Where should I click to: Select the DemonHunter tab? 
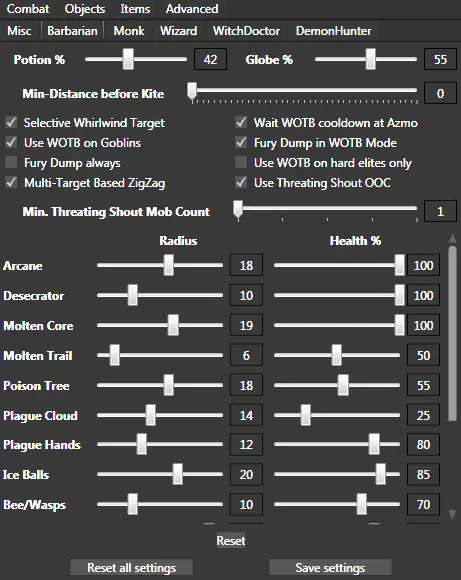click(x=333, y=31)
